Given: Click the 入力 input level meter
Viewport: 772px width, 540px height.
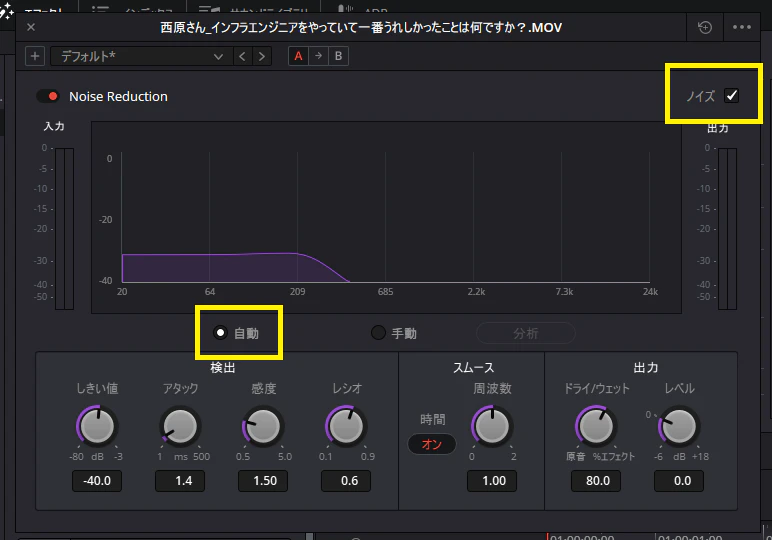Looking at the screenshot, I should pos(64,229).
